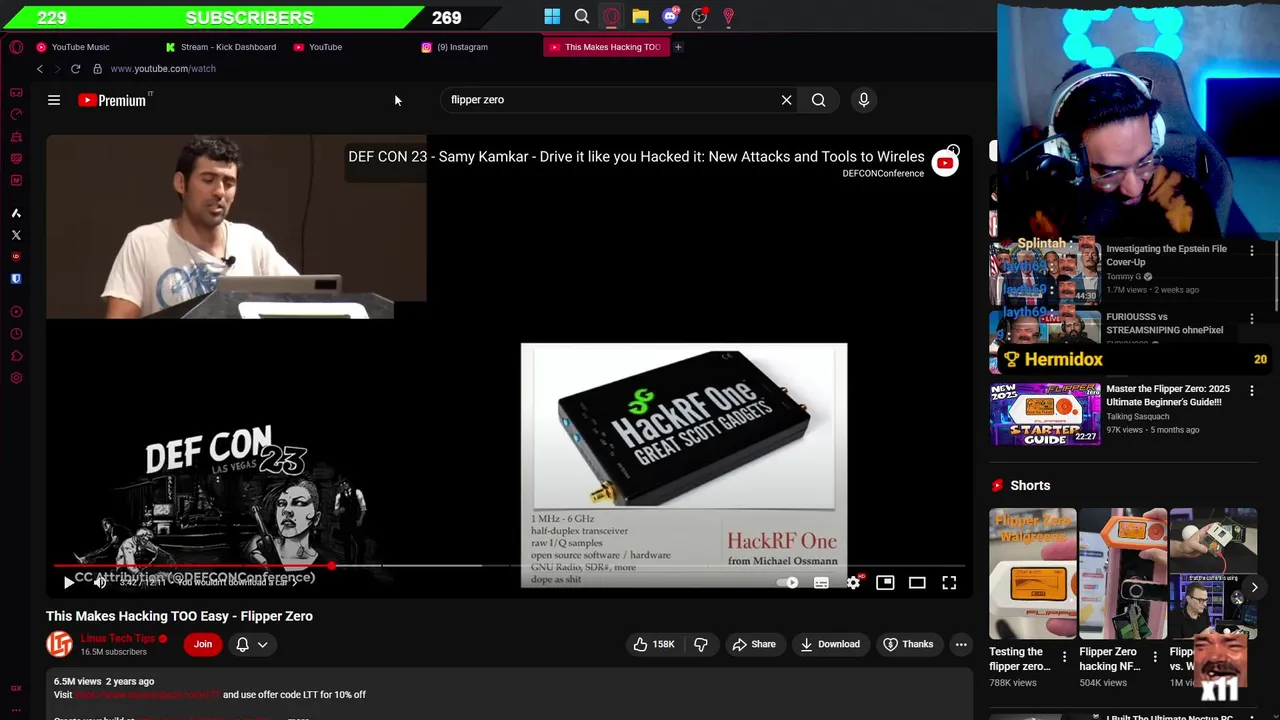Open the notification bell dropdown
The height and width of the screenshot is (720, 1280).
click(252, 644)
